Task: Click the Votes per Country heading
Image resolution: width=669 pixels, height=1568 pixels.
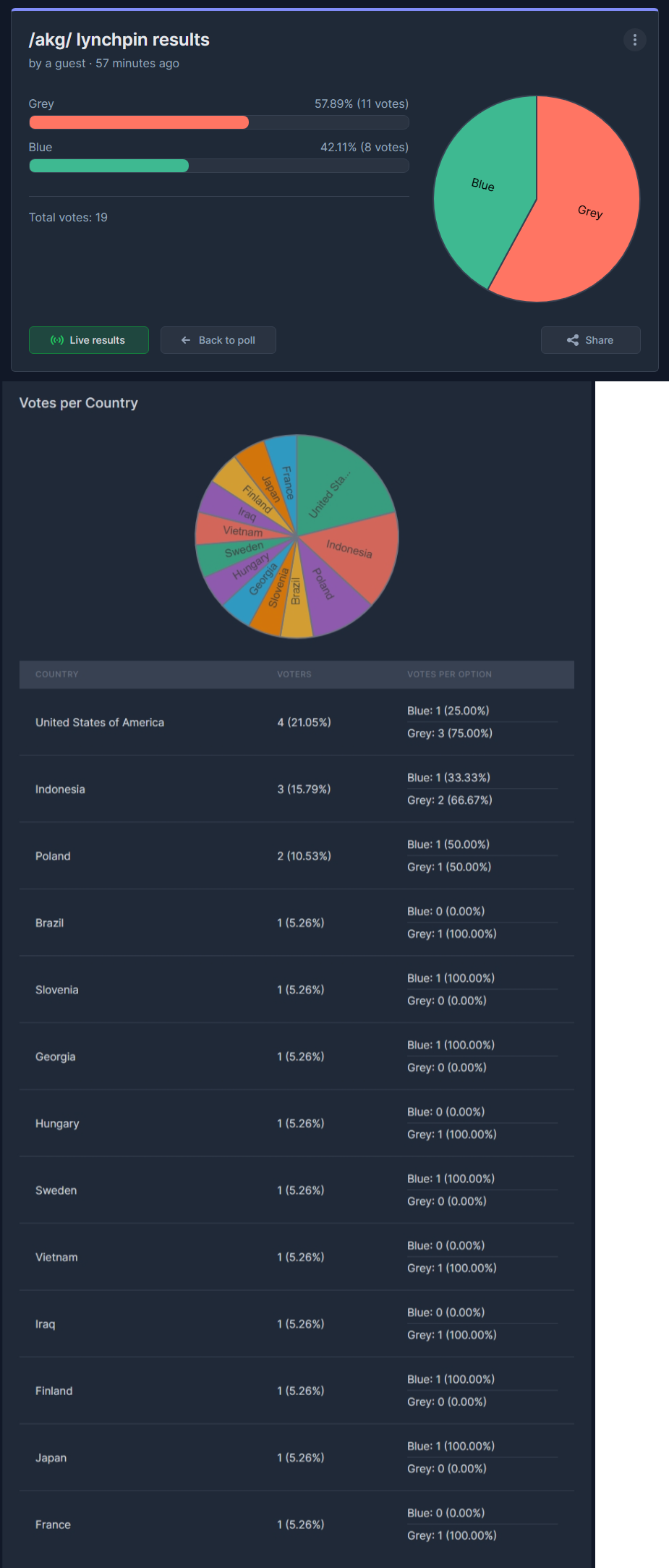Action: 78,403
